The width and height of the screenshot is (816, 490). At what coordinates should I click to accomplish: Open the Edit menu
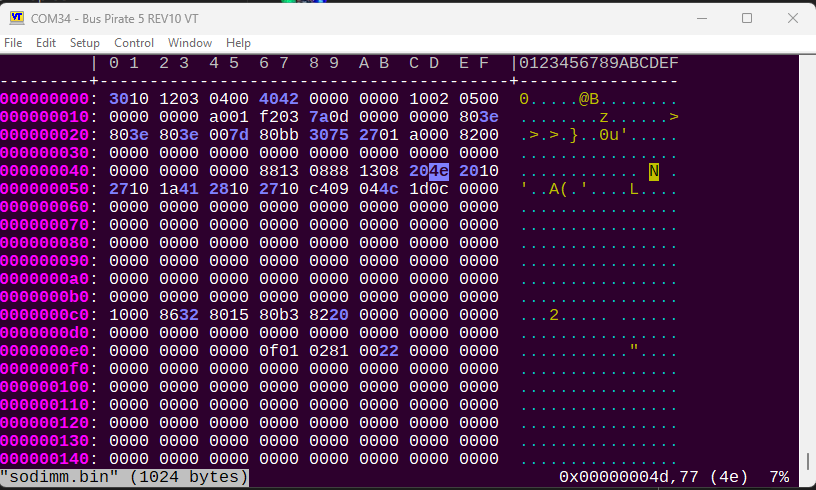pos(46,43)
